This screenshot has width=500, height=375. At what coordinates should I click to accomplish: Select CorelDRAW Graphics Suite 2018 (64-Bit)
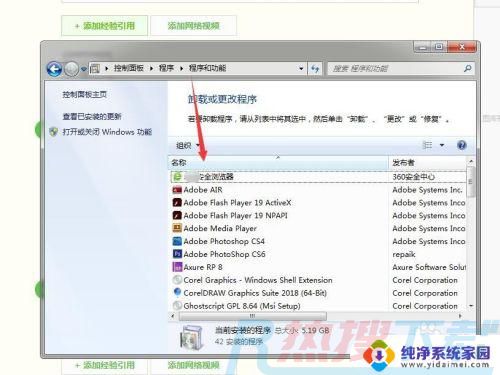coord(255,293)
